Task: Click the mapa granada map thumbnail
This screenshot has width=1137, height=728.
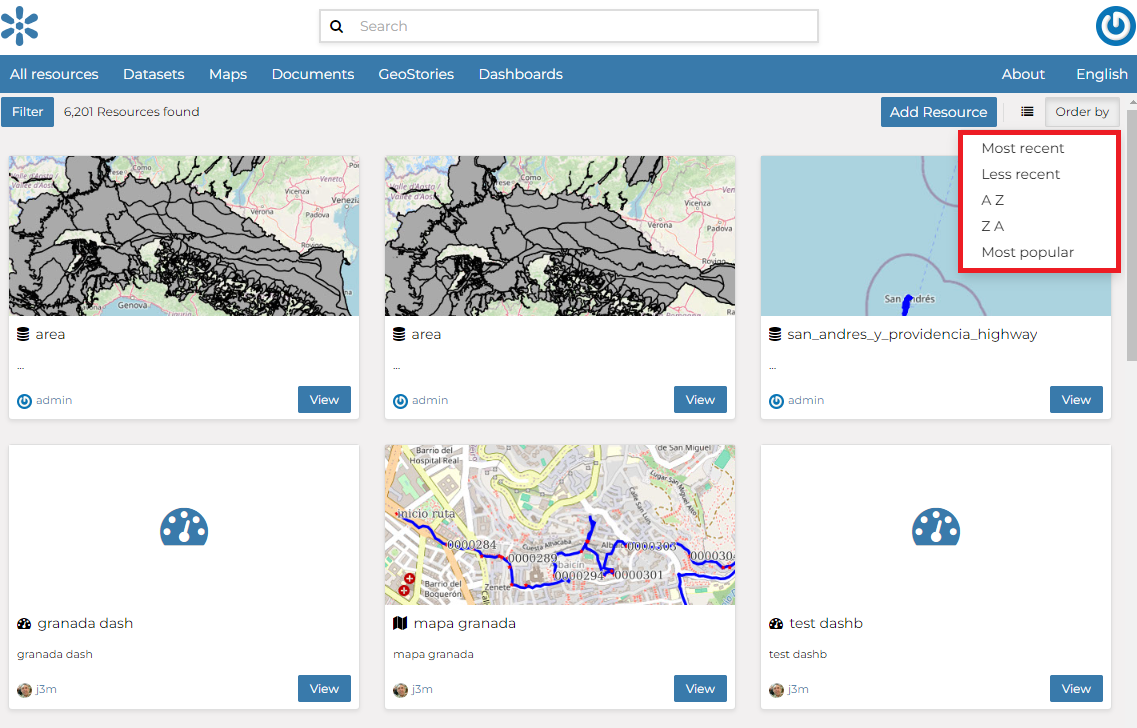Action: [560, 525]
